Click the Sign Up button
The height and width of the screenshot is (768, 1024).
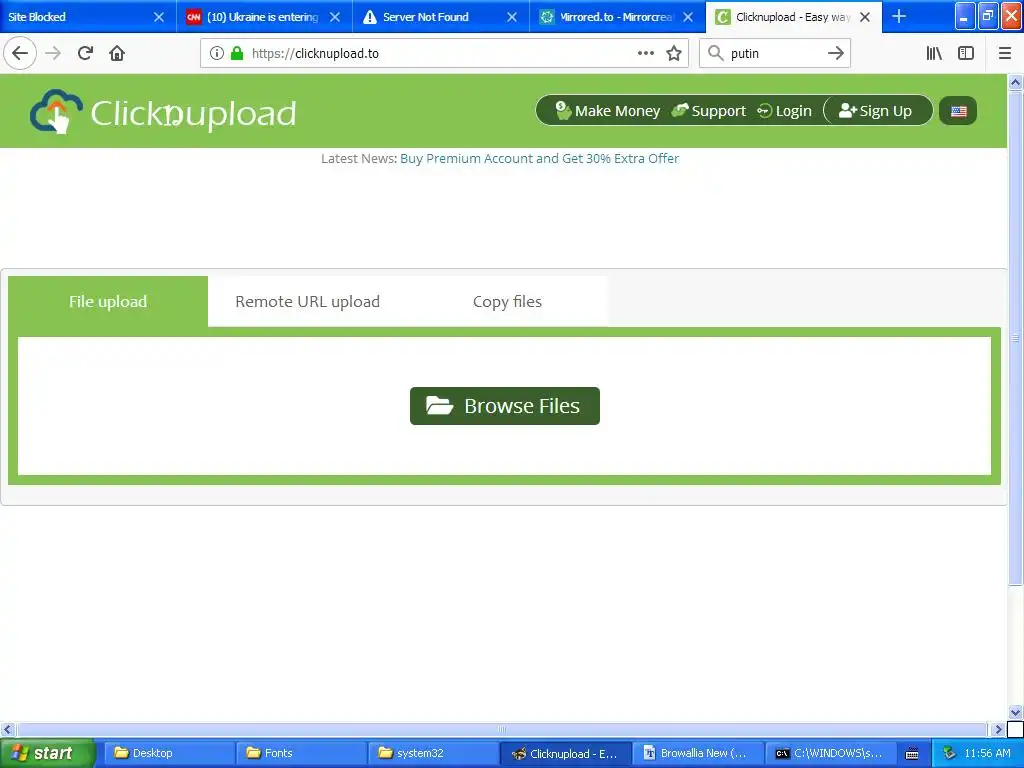pos(878,111)
